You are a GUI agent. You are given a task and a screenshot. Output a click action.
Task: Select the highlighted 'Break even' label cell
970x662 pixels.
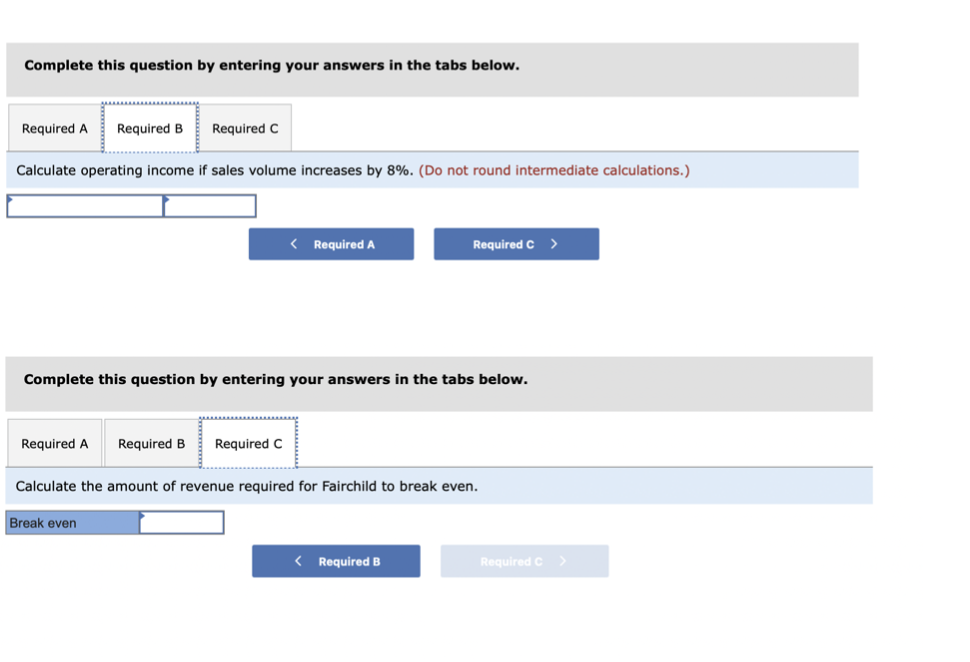[70, 522]
